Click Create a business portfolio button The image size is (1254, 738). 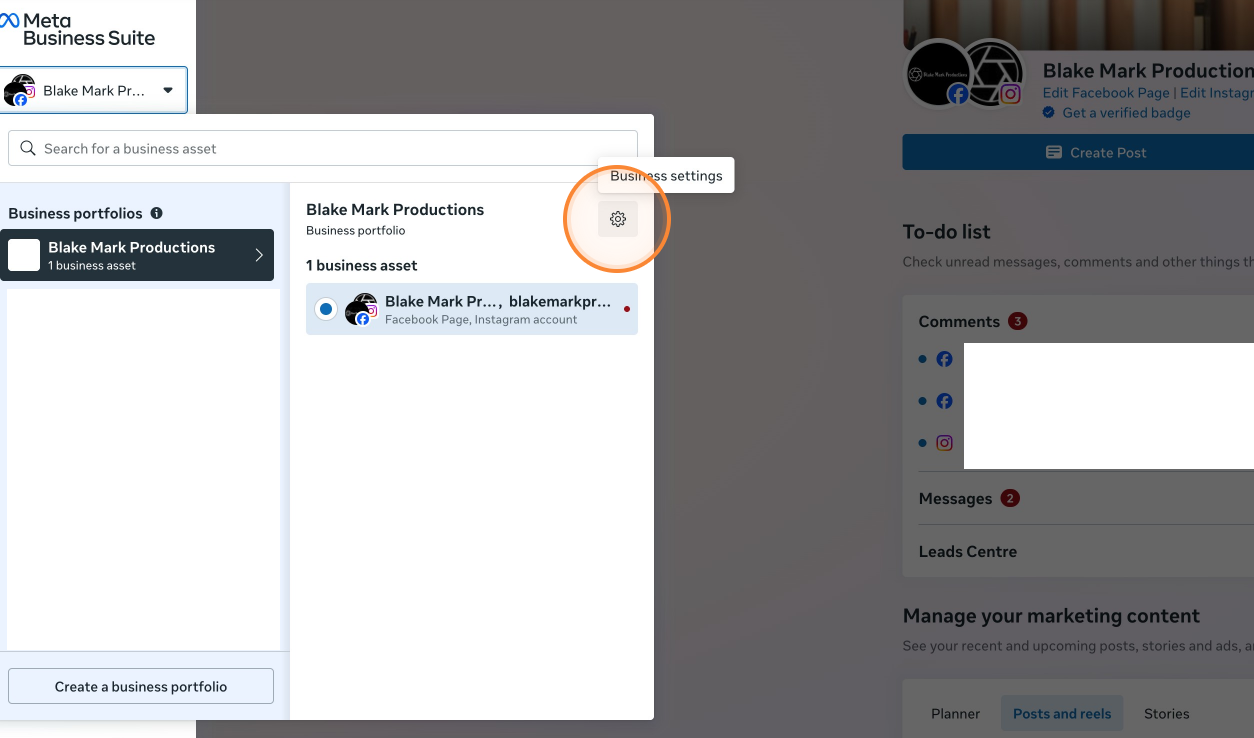(141, 686)
